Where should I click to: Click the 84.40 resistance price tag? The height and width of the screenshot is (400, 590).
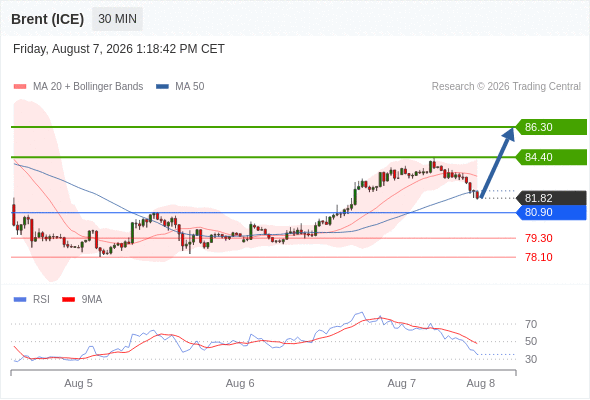tap(551, 157)
